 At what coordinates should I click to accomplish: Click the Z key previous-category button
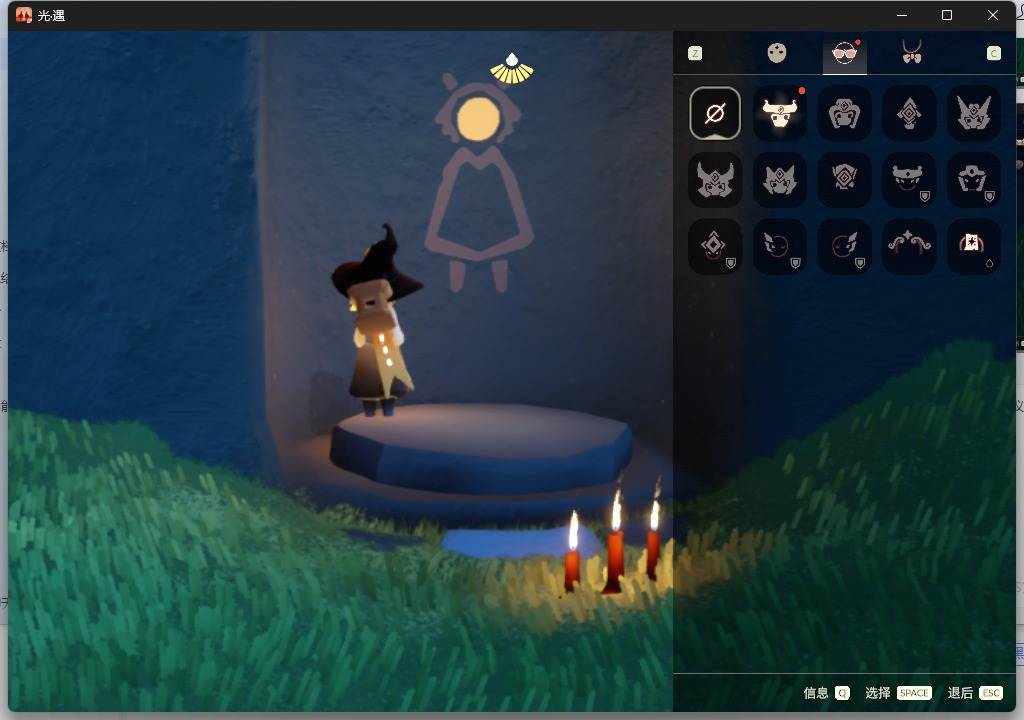695,54
